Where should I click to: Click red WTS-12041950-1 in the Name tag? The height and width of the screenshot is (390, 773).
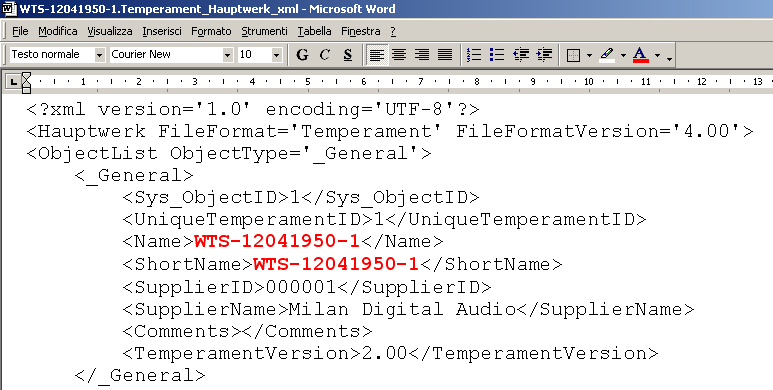tap(277, 242)
